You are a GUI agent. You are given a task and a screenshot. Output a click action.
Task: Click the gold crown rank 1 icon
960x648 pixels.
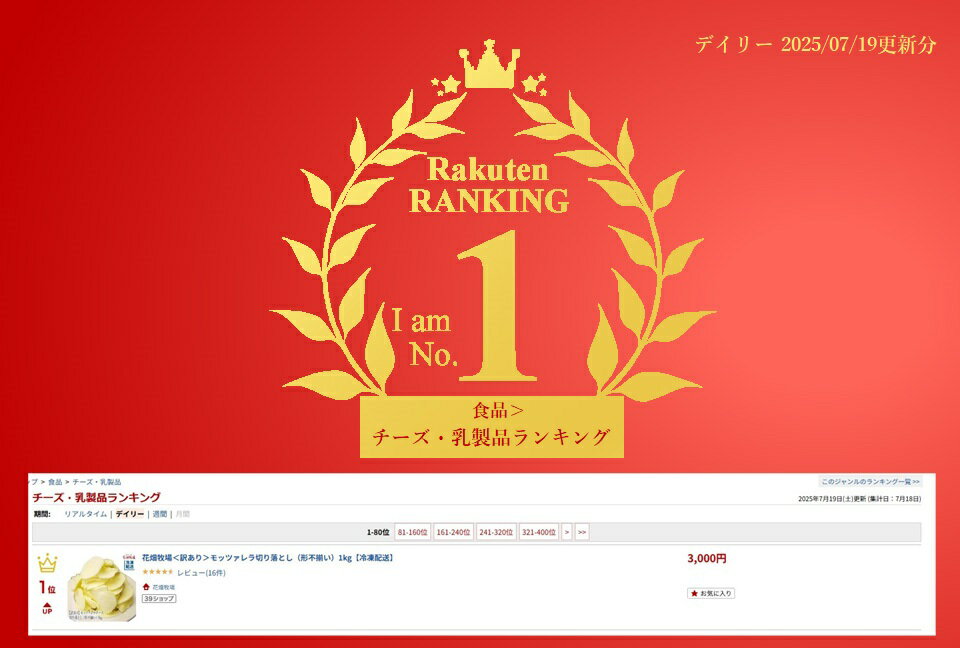pos(47,564)
